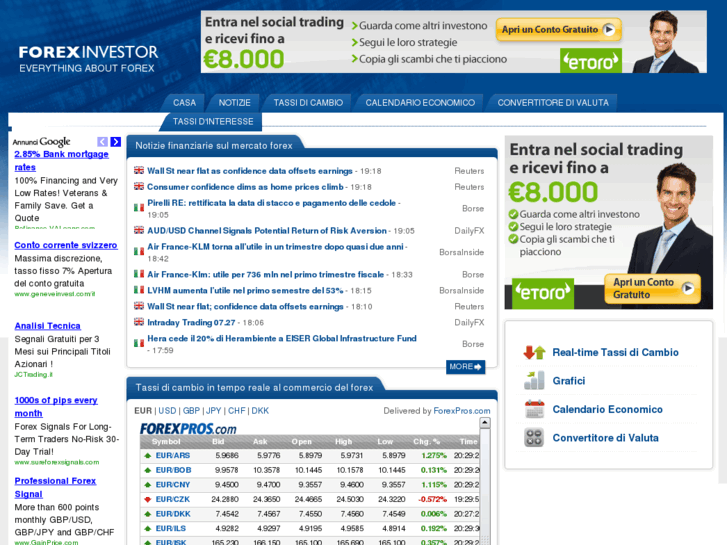Screen dimensions: 727x545
Task: Click UK flag beside Wall St near flat 19:18
Action: (139, 171)
